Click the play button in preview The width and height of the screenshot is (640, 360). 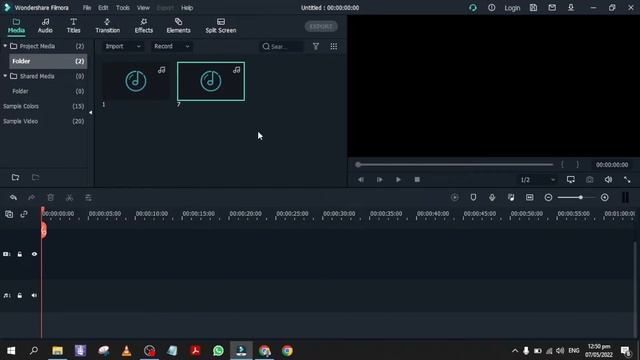point(398,180)
